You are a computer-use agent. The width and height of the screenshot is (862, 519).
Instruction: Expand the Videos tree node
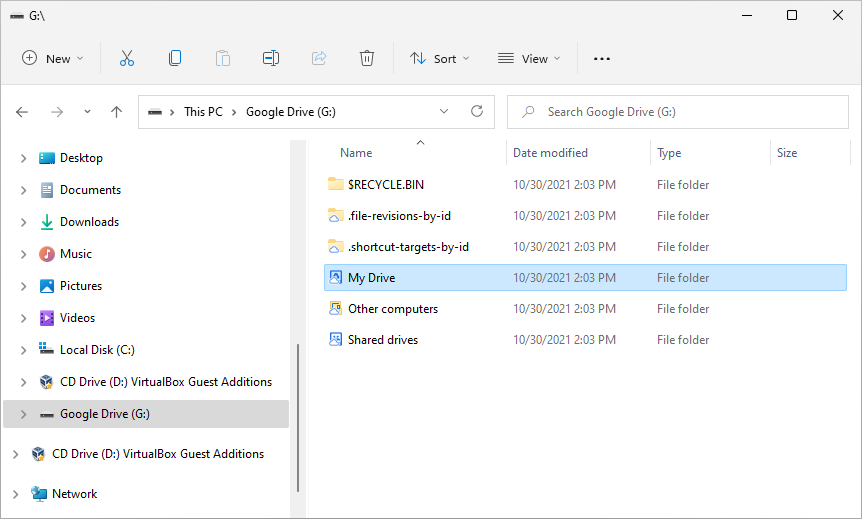(24, 318)
